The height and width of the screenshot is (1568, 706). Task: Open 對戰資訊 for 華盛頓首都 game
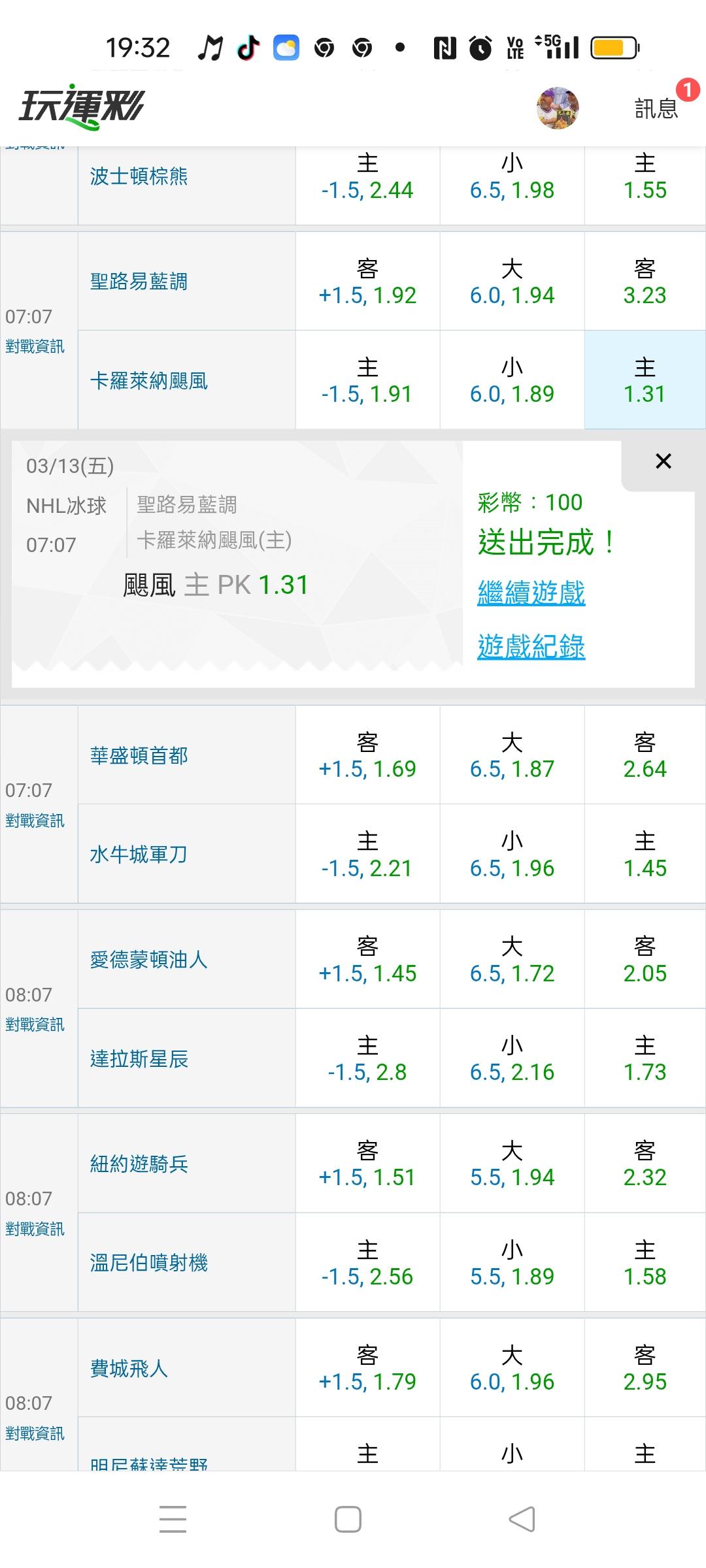point(35,821)
